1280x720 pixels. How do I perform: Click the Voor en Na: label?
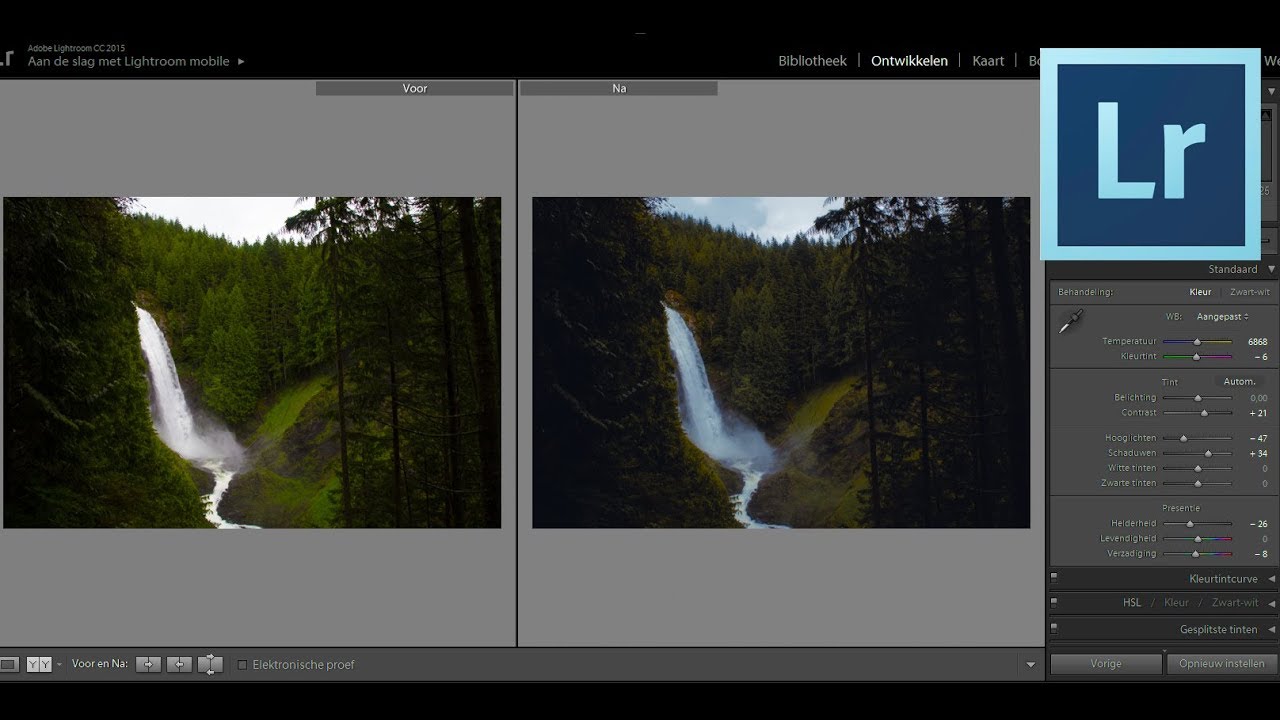(100, 664)
